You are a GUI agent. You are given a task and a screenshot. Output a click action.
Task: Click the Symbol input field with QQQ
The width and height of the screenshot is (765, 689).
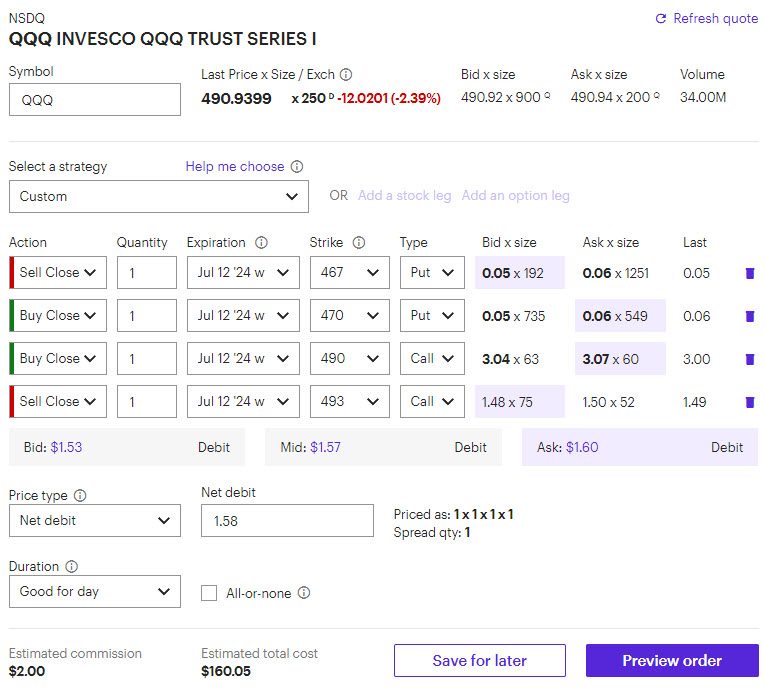coord(95,100)
